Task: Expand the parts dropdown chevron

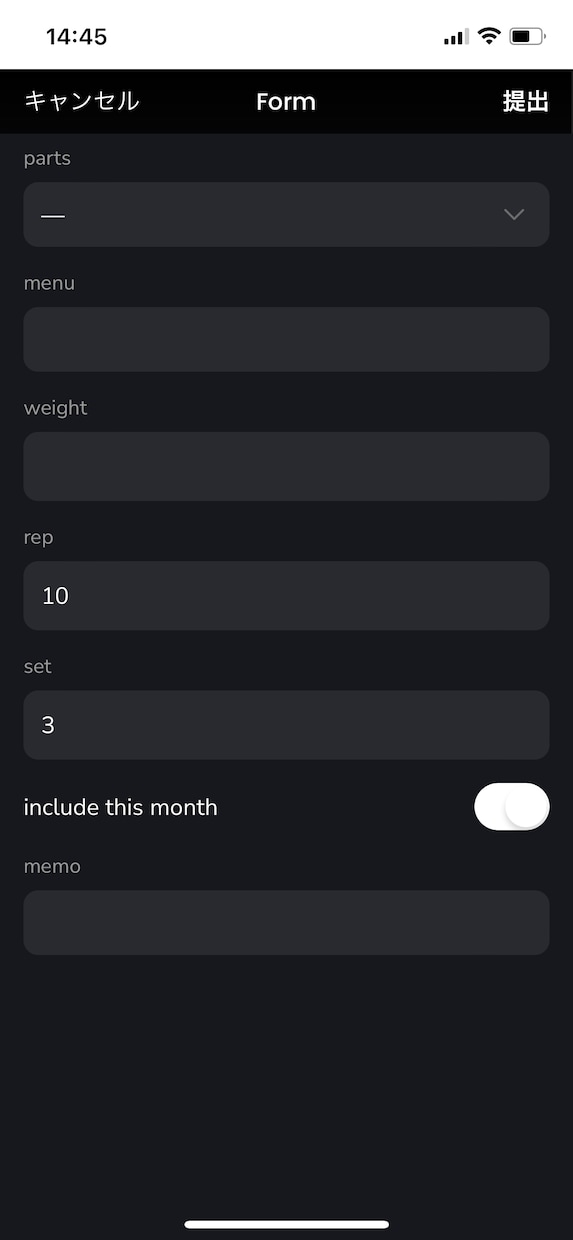Action: point(514,214)
